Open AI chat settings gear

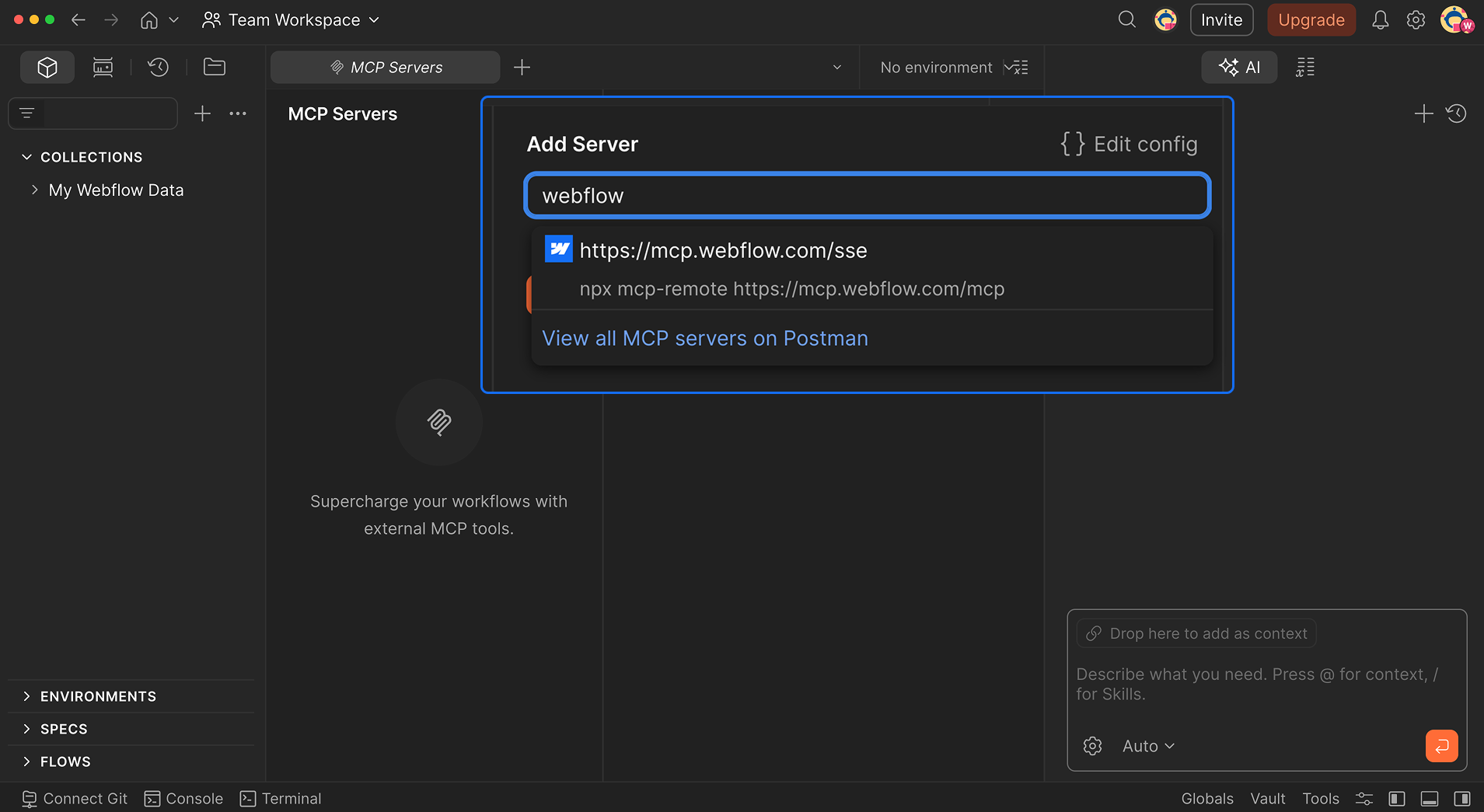pos(1092,746)
